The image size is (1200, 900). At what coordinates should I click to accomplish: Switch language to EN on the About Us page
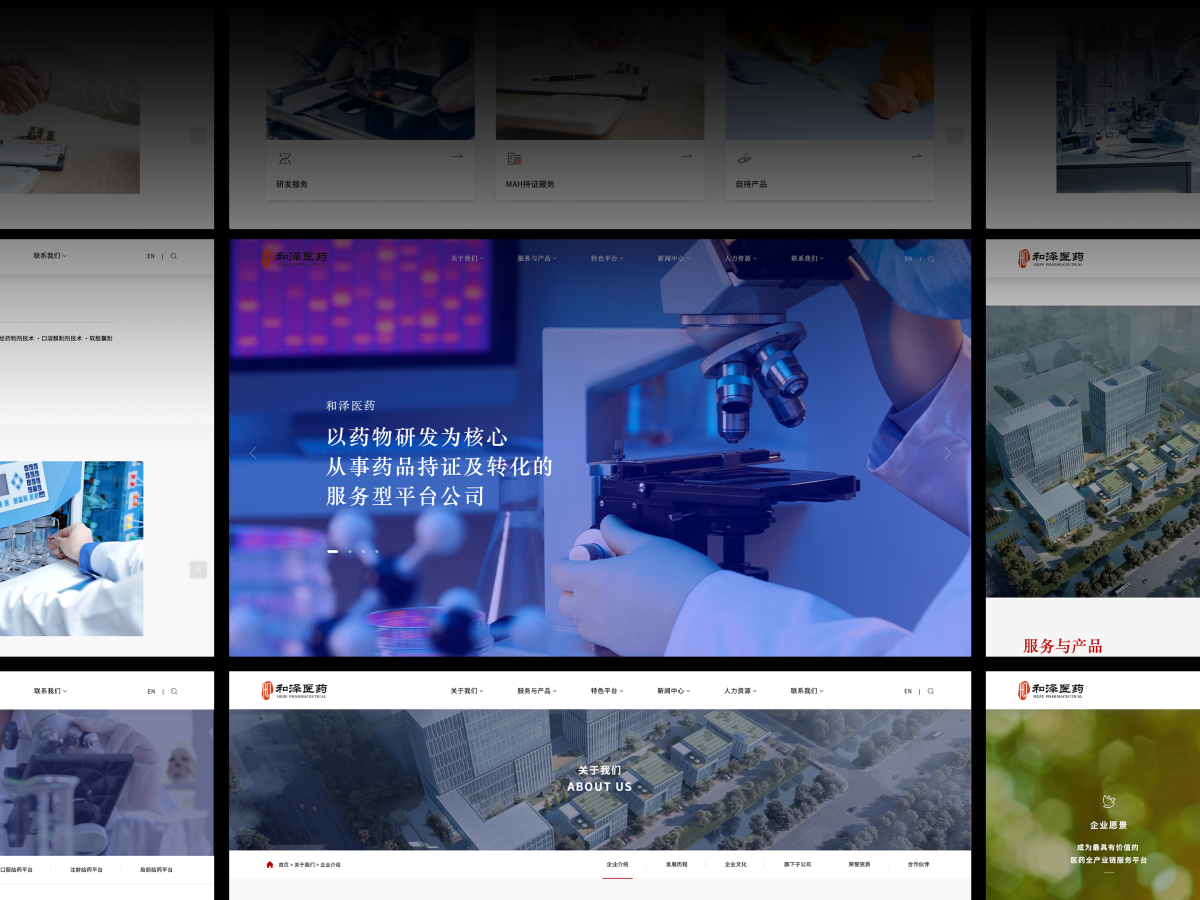pyautogui.click(x=908, y=691)
